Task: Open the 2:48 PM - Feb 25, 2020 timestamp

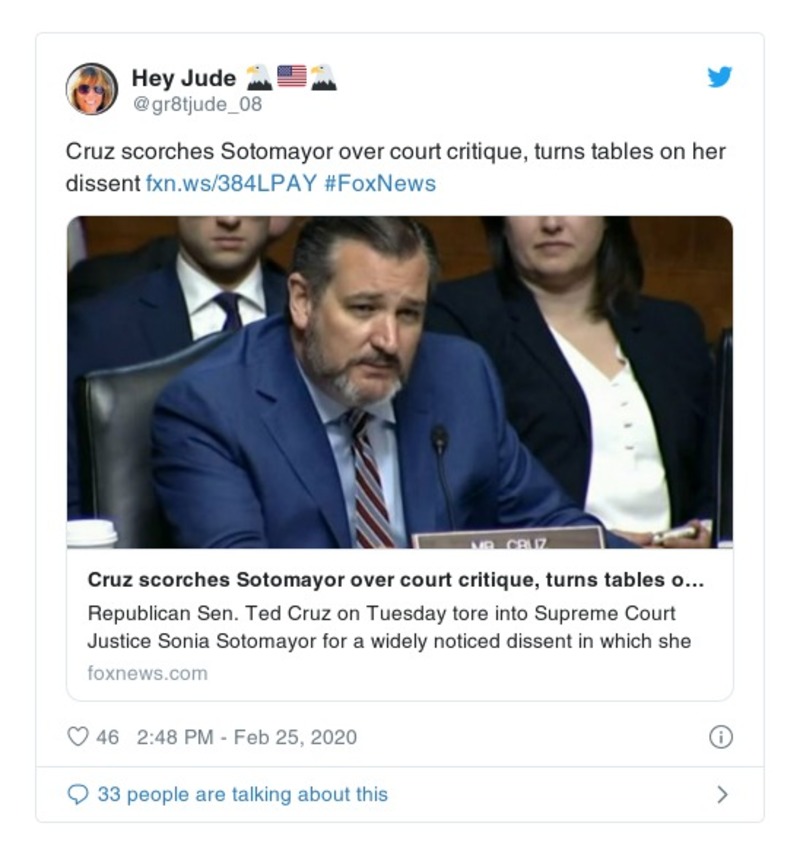Action: click(x=246, y=738)
